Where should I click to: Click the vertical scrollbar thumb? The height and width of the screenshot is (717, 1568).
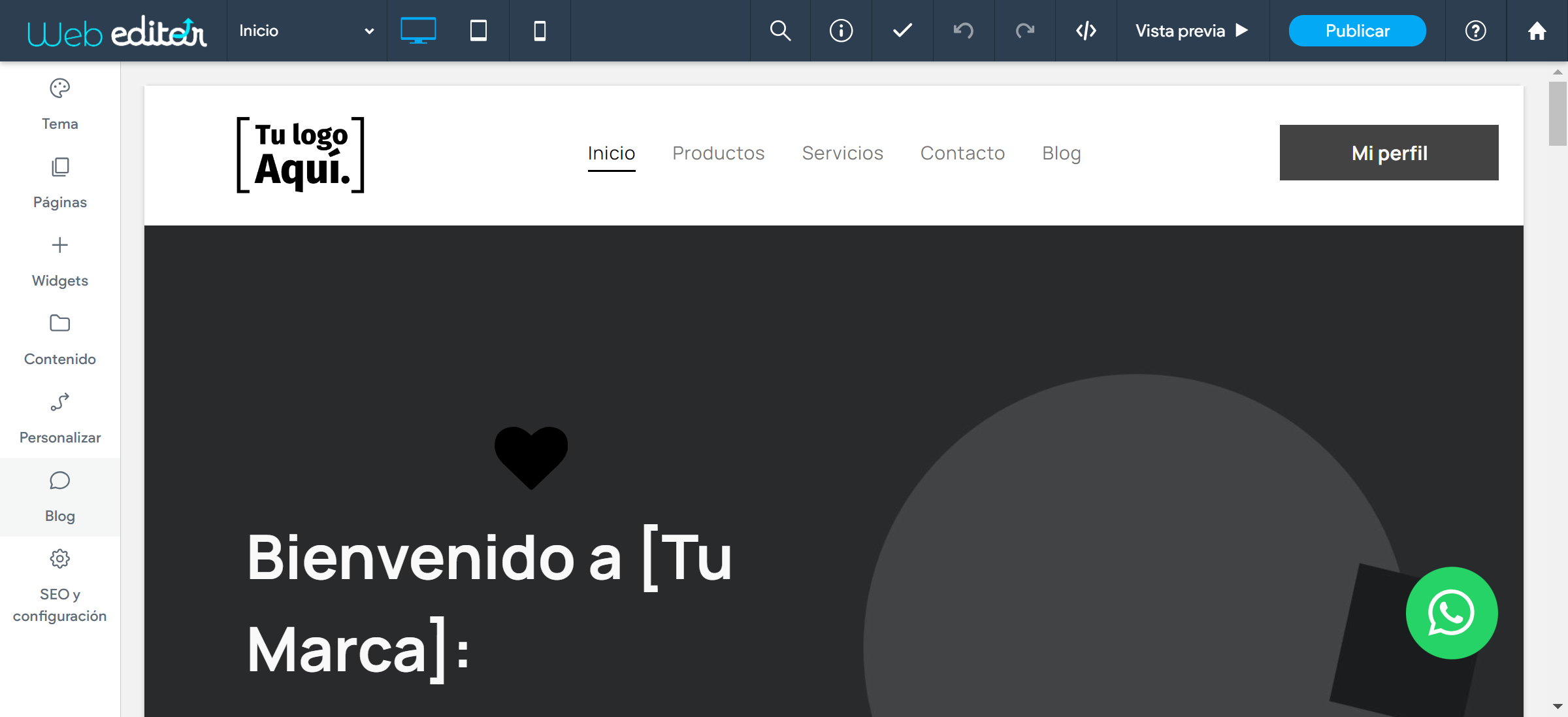(x=1558, y=114)
